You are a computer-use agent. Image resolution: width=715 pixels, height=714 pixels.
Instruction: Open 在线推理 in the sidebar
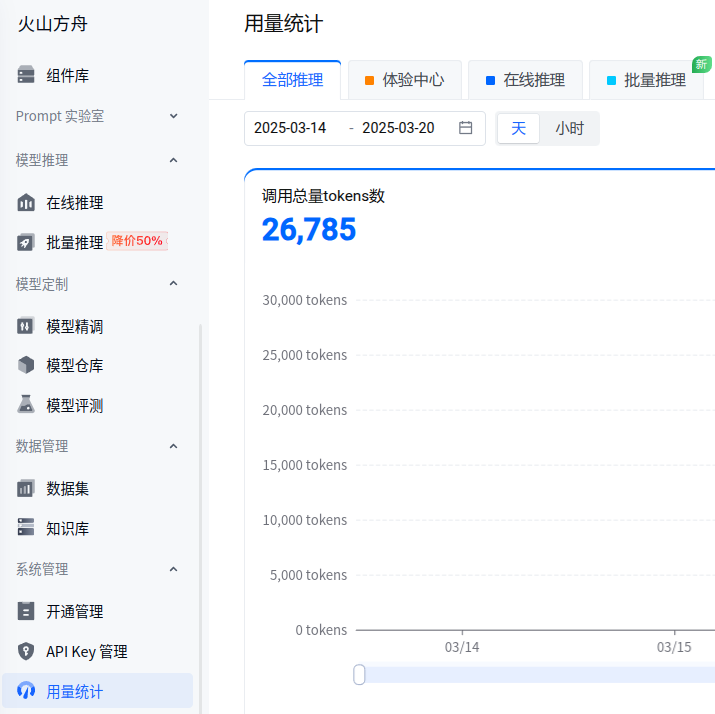[75, 203]
